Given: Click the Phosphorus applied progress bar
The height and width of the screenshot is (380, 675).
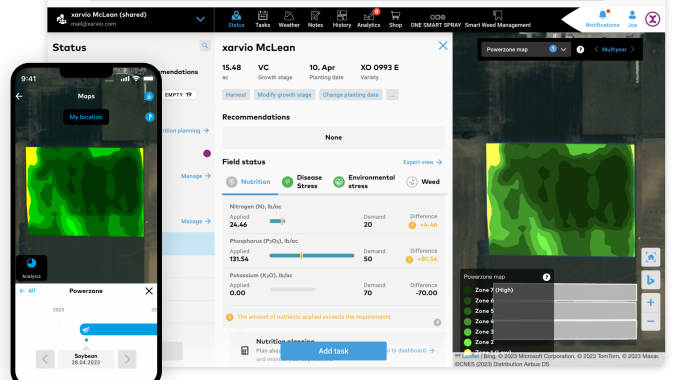Looking at the screenshot, I should coord(312,256).
